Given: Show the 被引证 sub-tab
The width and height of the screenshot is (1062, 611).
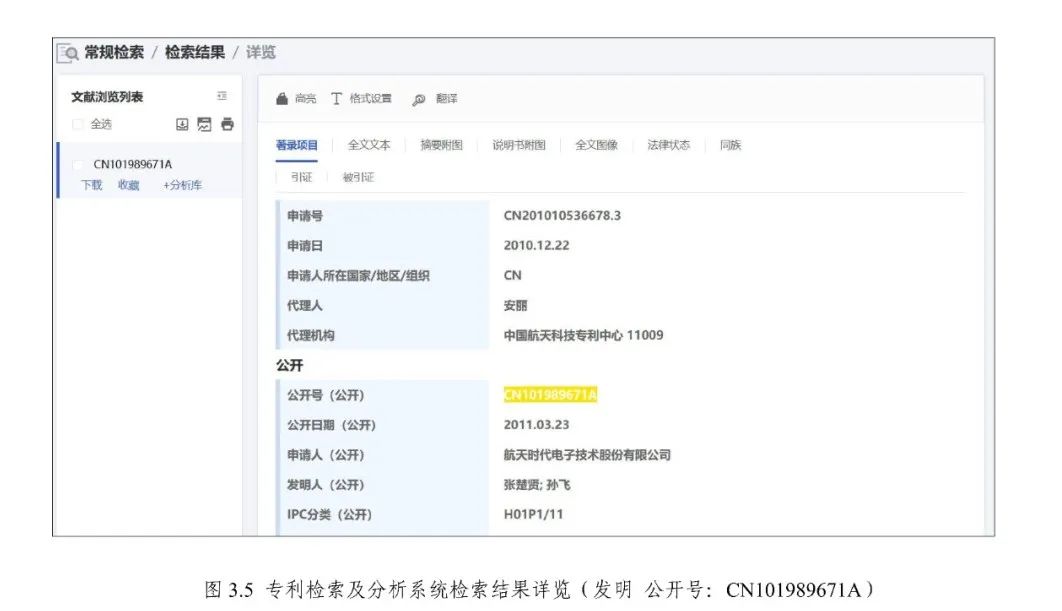Looking at the screenshot, I should coord(358,177).
